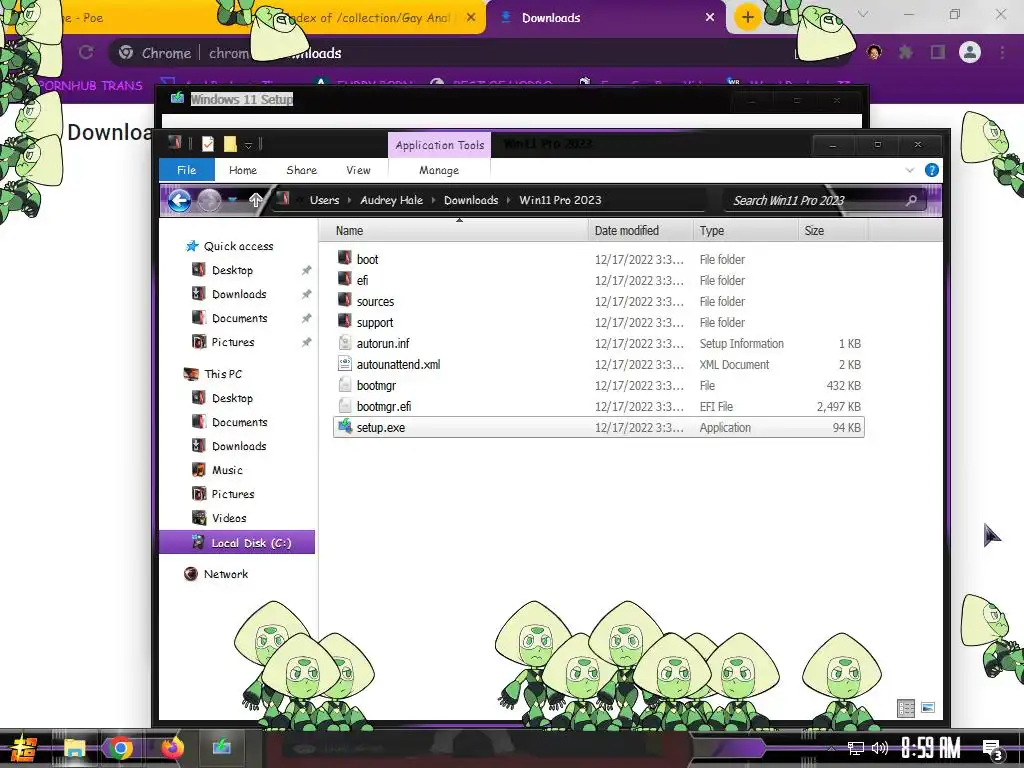Sort by the Date modified column header

click(640, 231)
